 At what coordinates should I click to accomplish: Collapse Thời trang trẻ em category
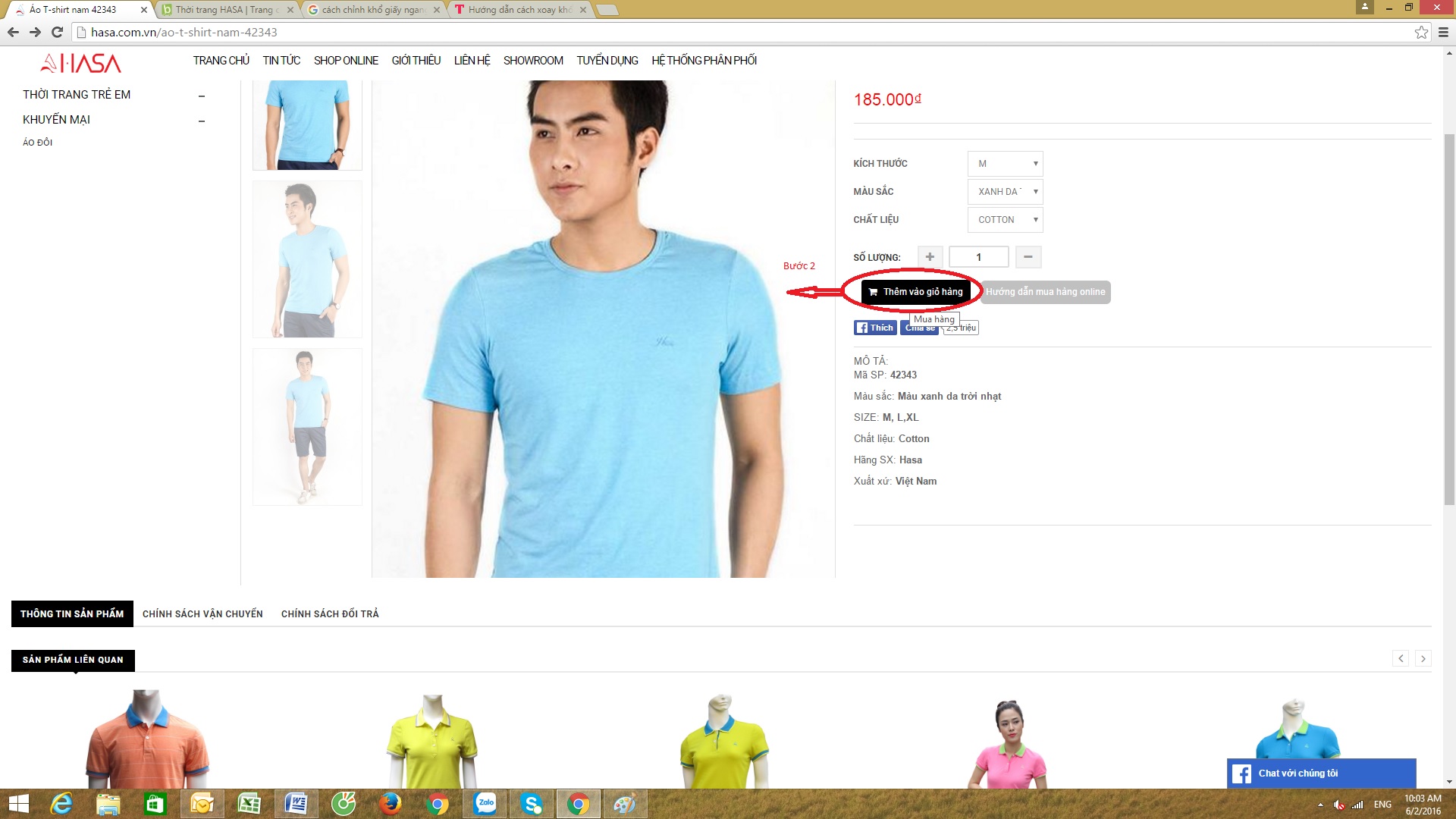point(201,96)
